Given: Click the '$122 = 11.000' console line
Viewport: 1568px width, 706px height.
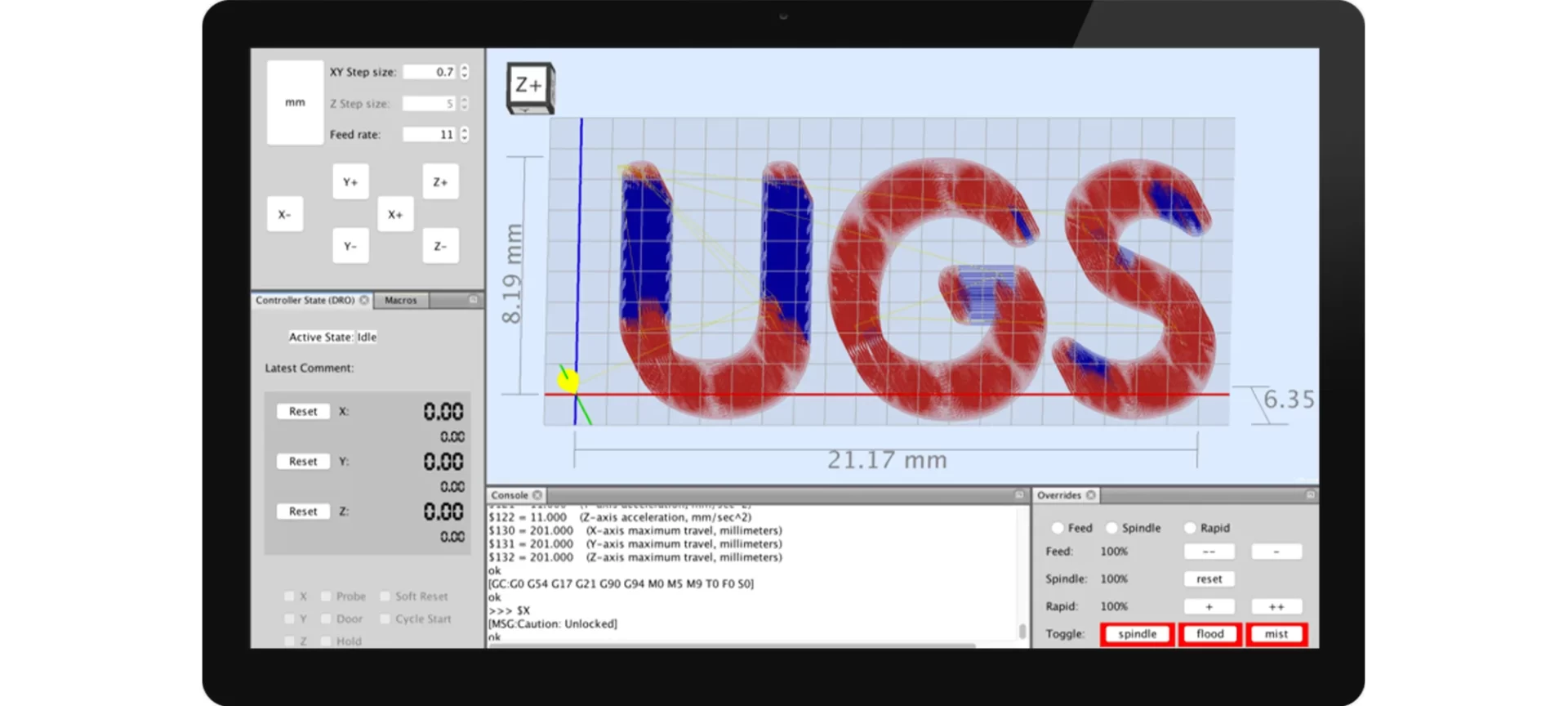Looking at the screenshot, I should click(620, 517).
